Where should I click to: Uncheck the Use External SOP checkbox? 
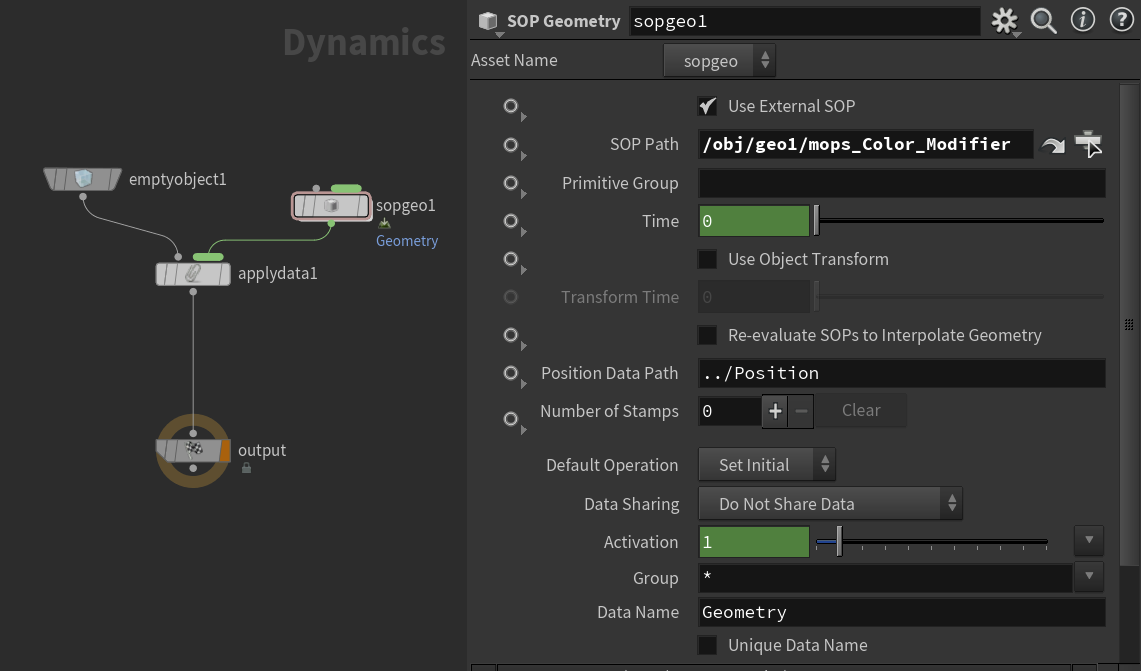(x=707, y=106)
